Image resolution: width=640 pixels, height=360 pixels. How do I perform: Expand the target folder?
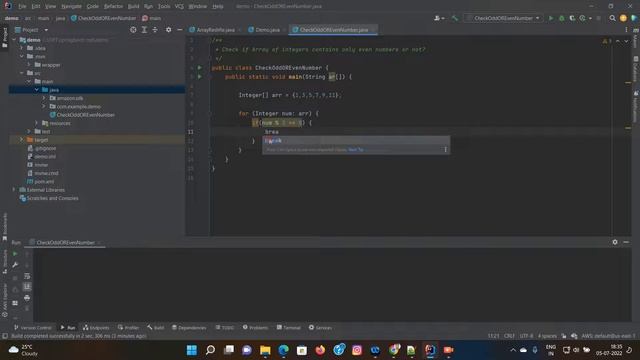click(x=22, y=140)
